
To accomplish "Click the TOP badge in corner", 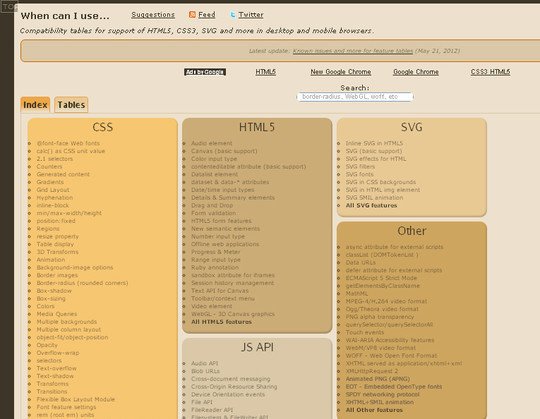I will point(9,7).
